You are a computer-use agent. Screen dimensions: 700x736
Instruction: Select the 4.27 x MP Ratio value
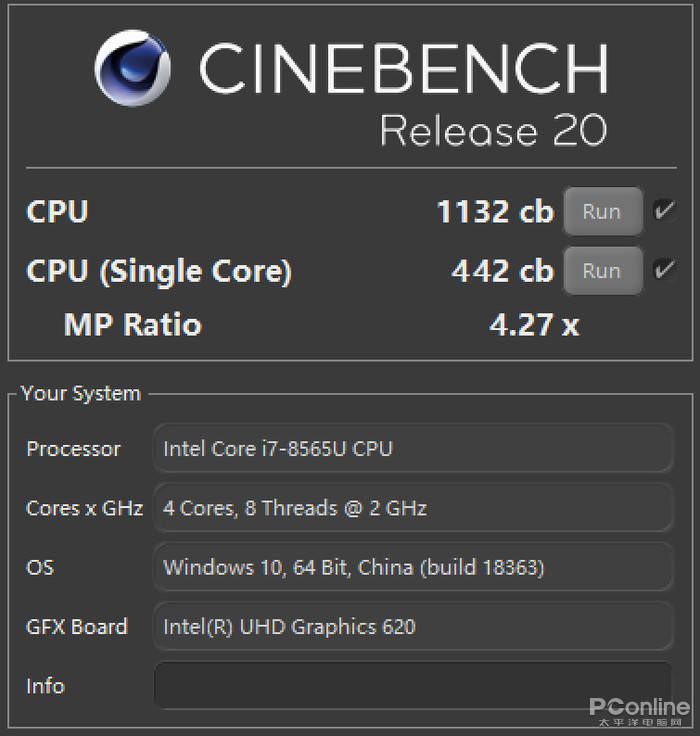[533, 325]
